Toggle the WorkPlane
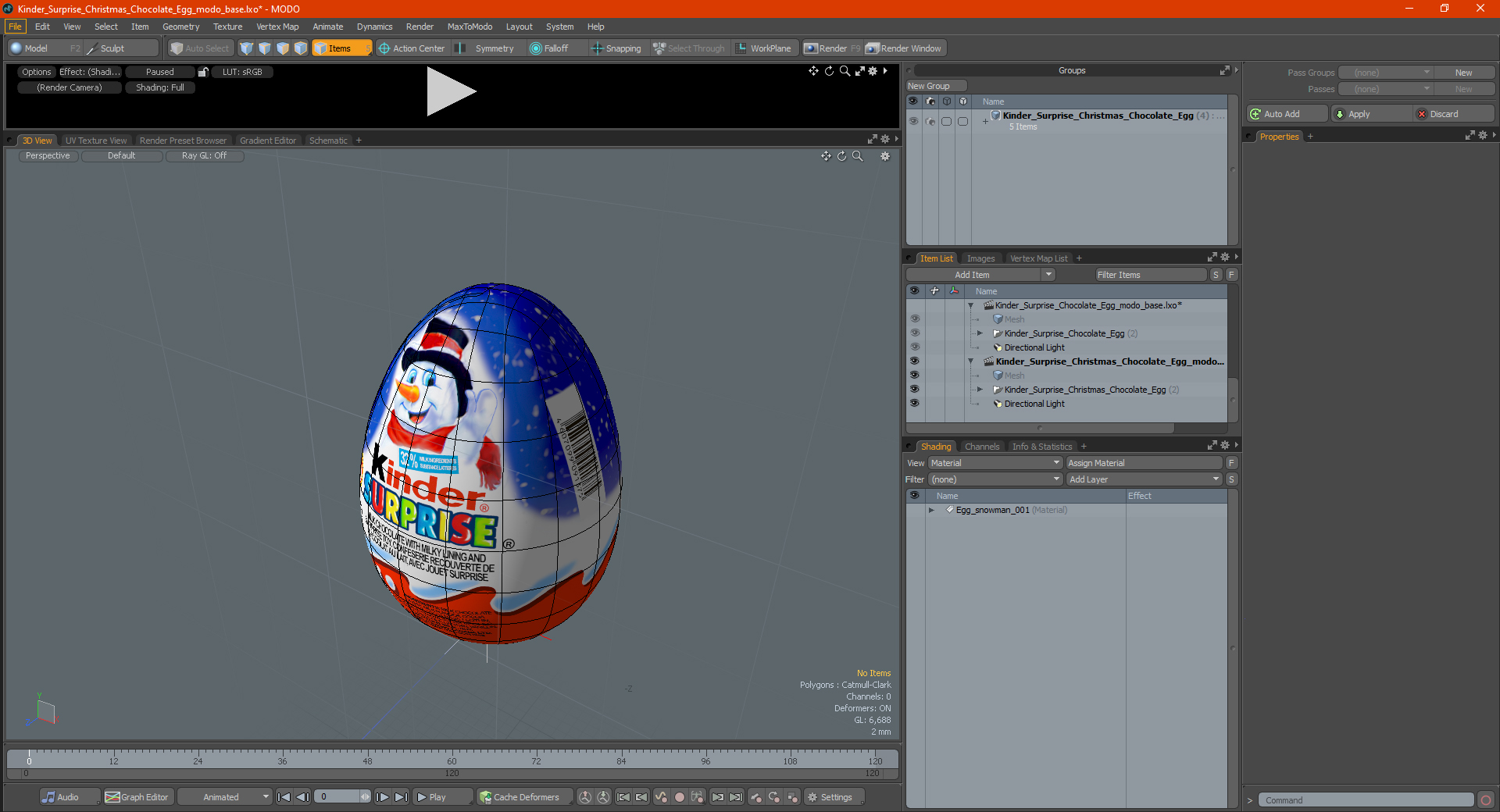The height and width of the screenshot is (812, 1500). tap(764, 48)
